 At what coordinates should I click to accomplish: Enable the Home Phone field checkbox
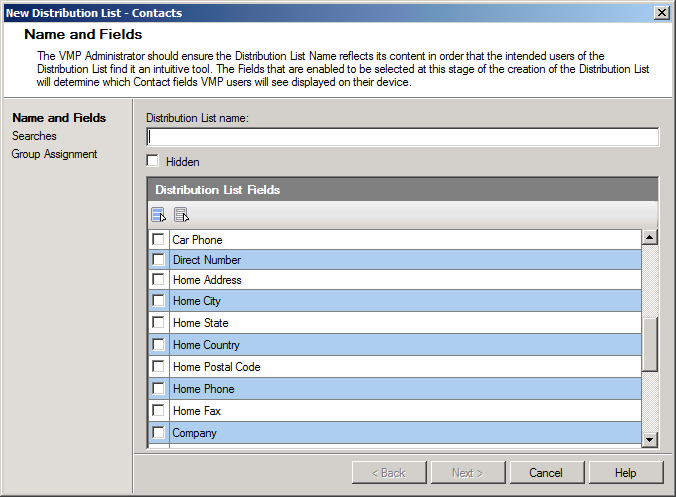coord(158,388)
